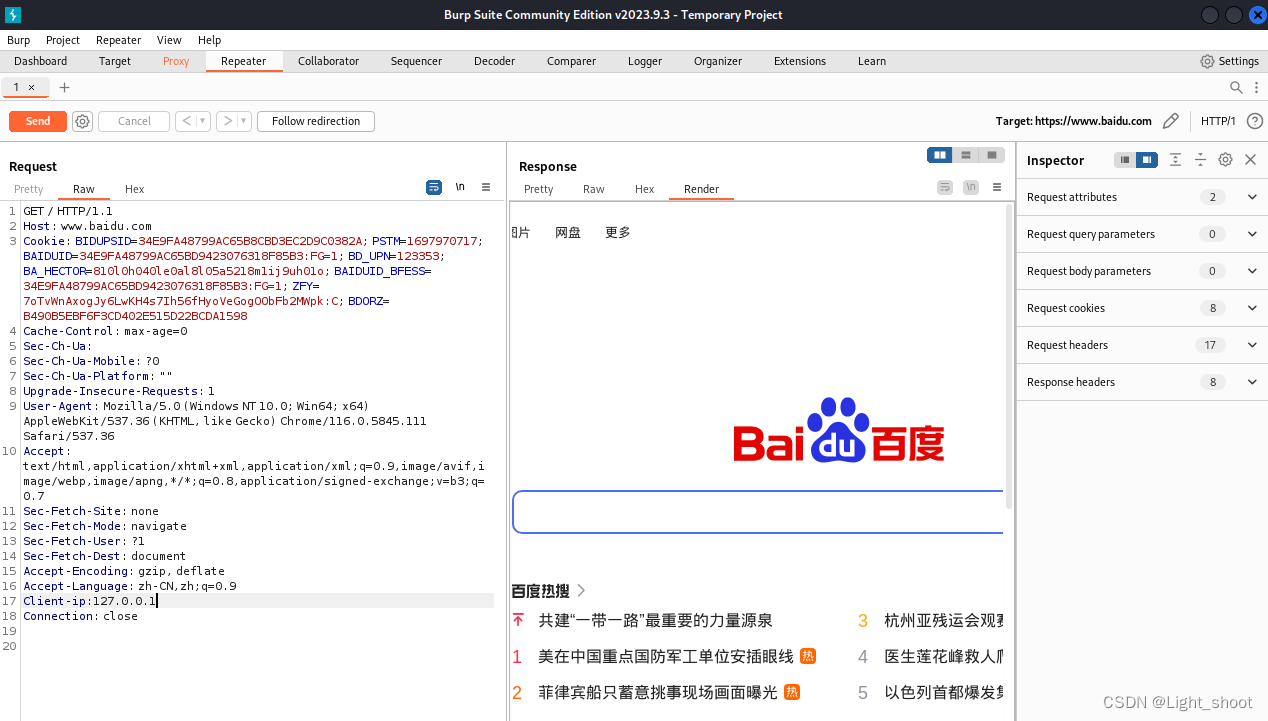1268x721 pixels.
Task: Click 更多 link in rendered page
Action: (x=618, y=232)
